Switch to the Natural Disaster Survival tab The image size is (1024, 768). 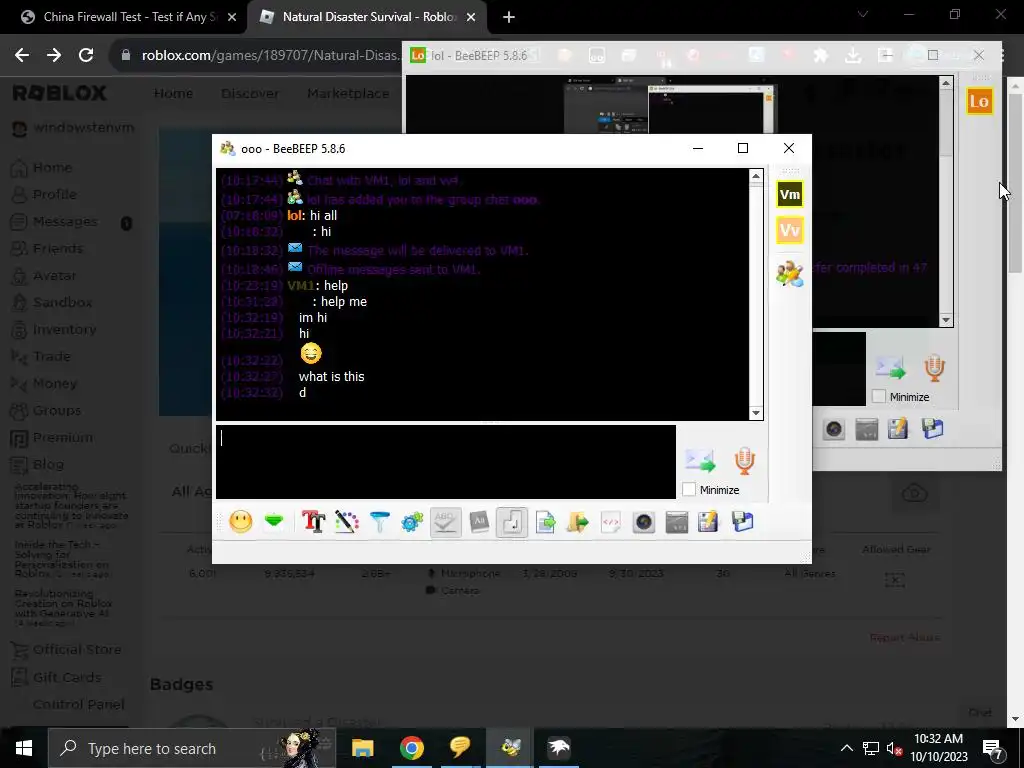(366, 17)
